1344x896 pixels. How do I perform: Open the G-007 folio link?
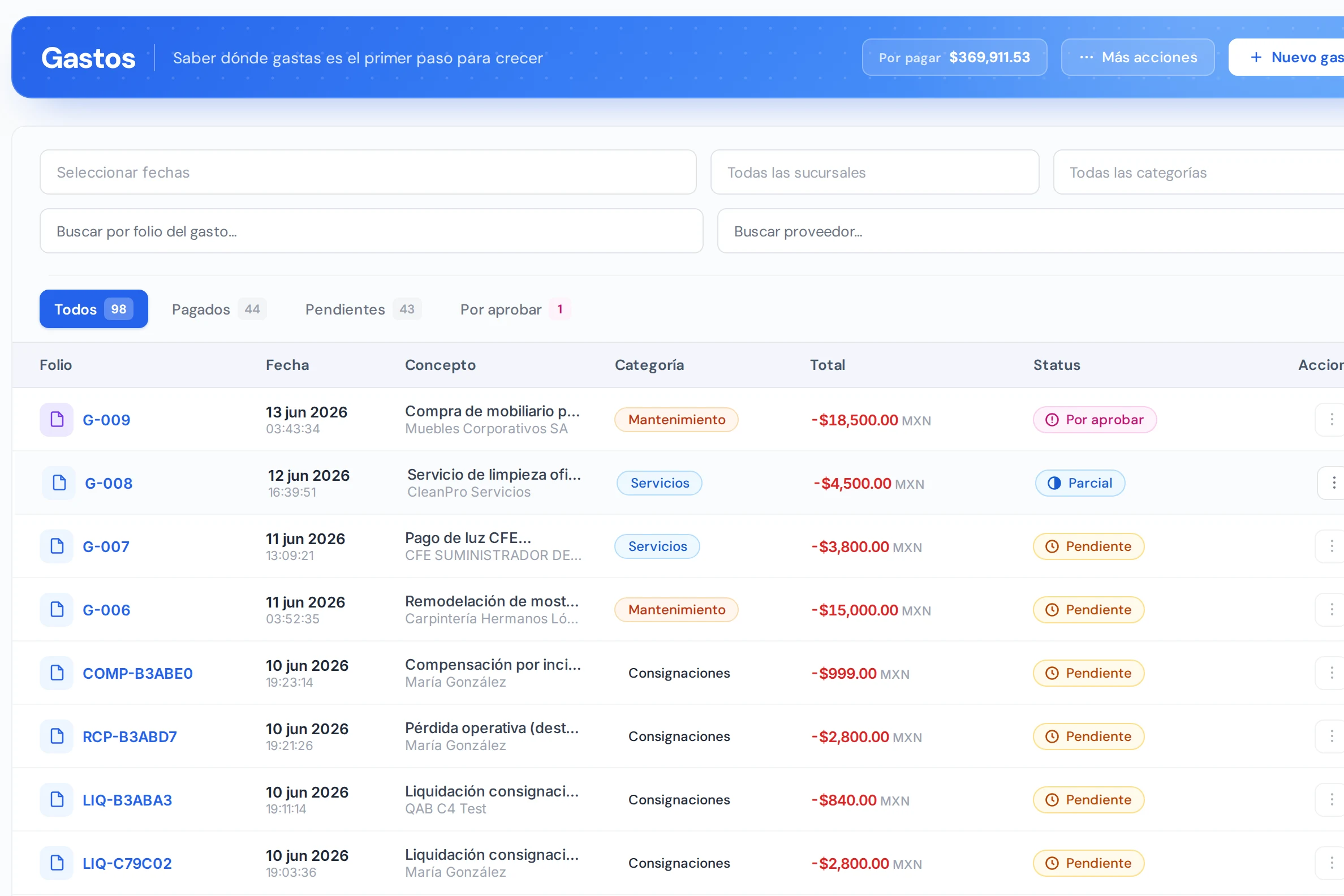[x=106, y=546]
